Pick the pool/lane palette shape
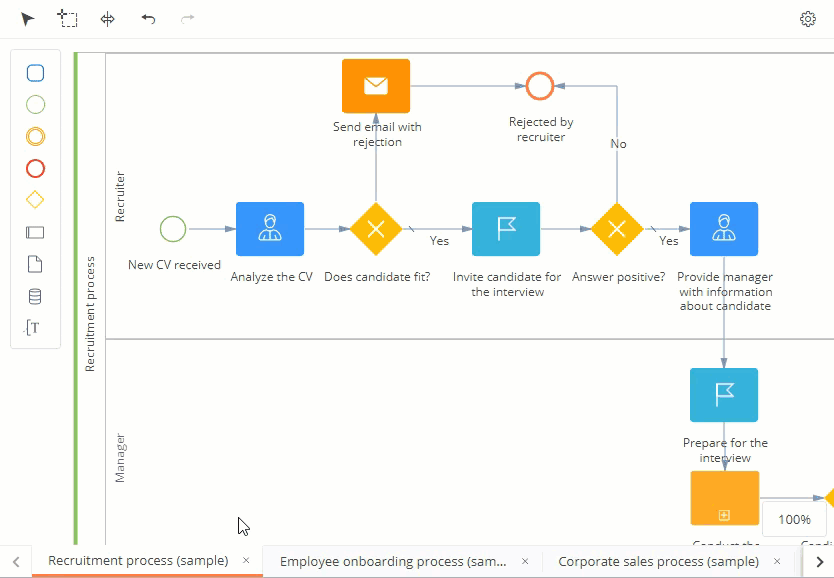Screen dimensions: 834x578 click(35, 232)
